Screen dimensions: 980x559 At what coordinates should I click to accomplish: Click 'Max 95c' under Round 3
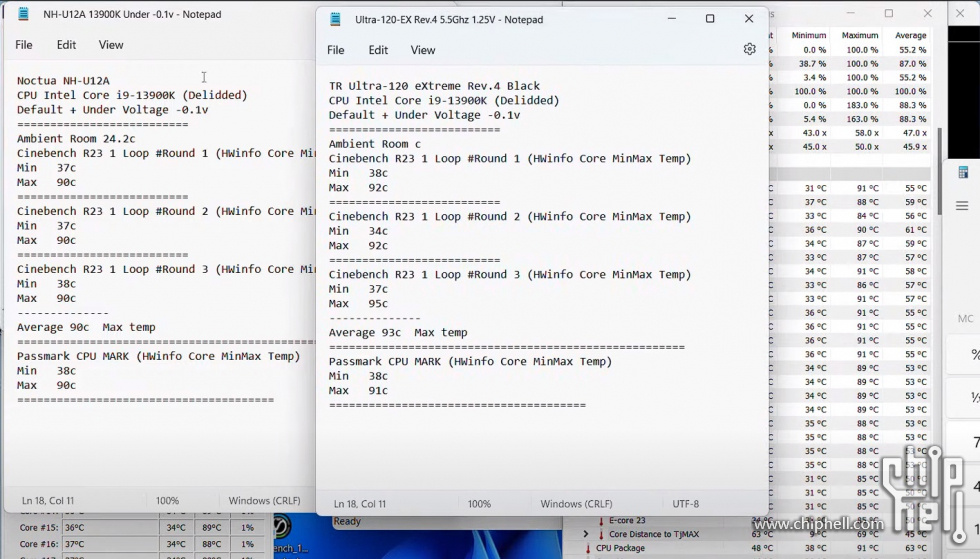point(358,304)
